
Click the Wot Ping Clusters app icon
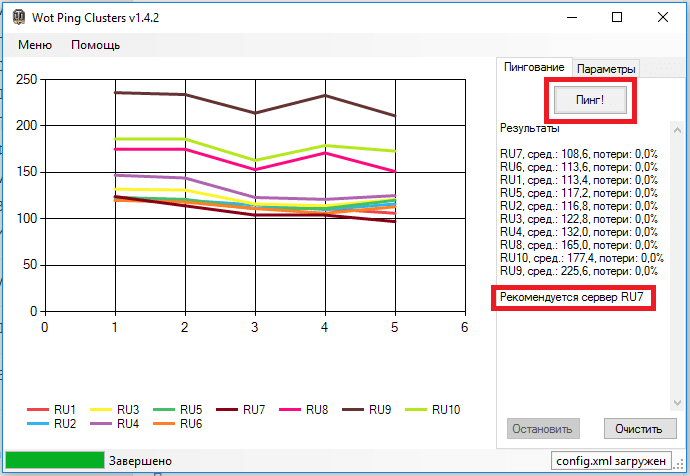pyautogui.click(x=18, y=18)
